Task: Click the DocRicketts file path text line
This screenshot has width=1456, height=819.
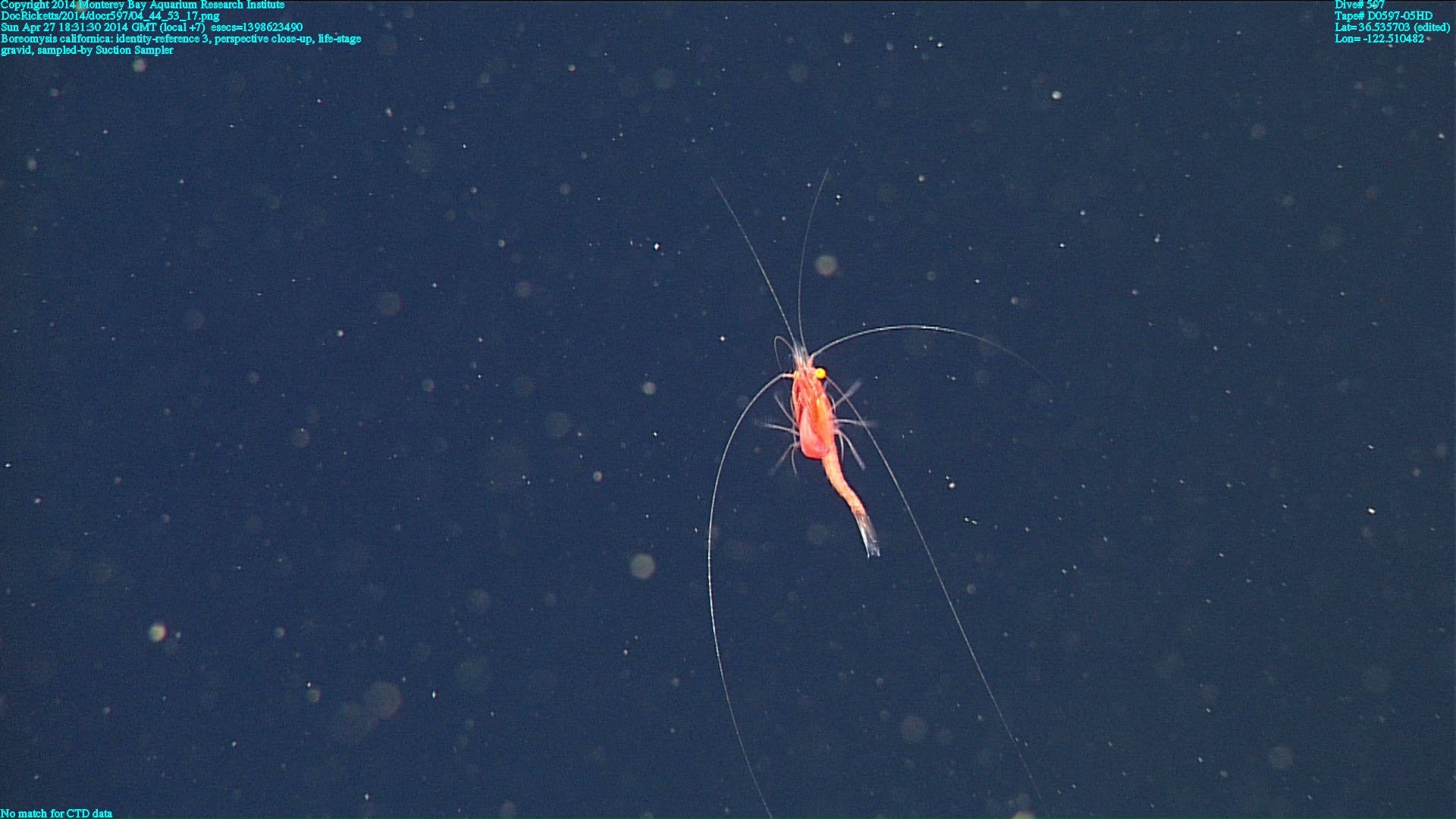Action: tap(110, 16)
